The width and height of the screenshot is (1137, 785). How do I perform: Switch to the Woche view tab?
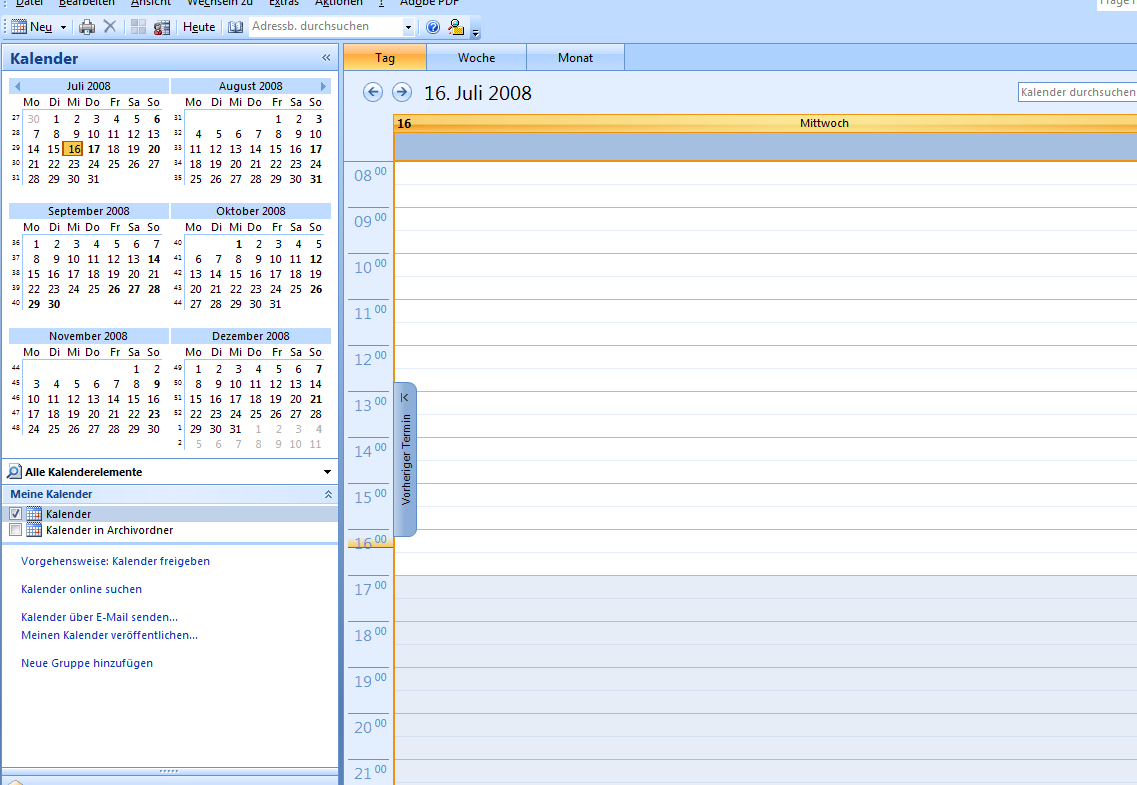[x=476, y=58]
